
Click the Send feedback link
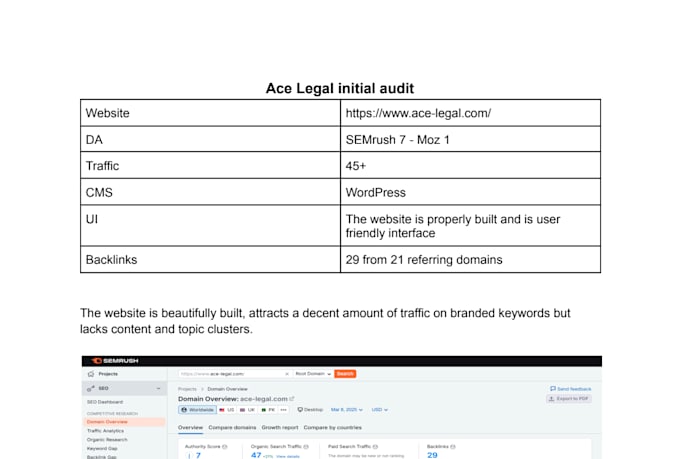(x=571, y=389)
